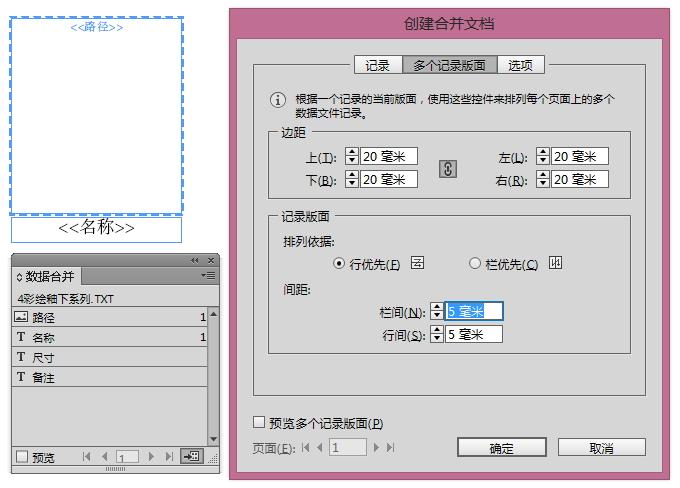Image resolution: width=680 pixels, height=488 pixels.
Task: Click the 取消 button
Action: (602, 447)
